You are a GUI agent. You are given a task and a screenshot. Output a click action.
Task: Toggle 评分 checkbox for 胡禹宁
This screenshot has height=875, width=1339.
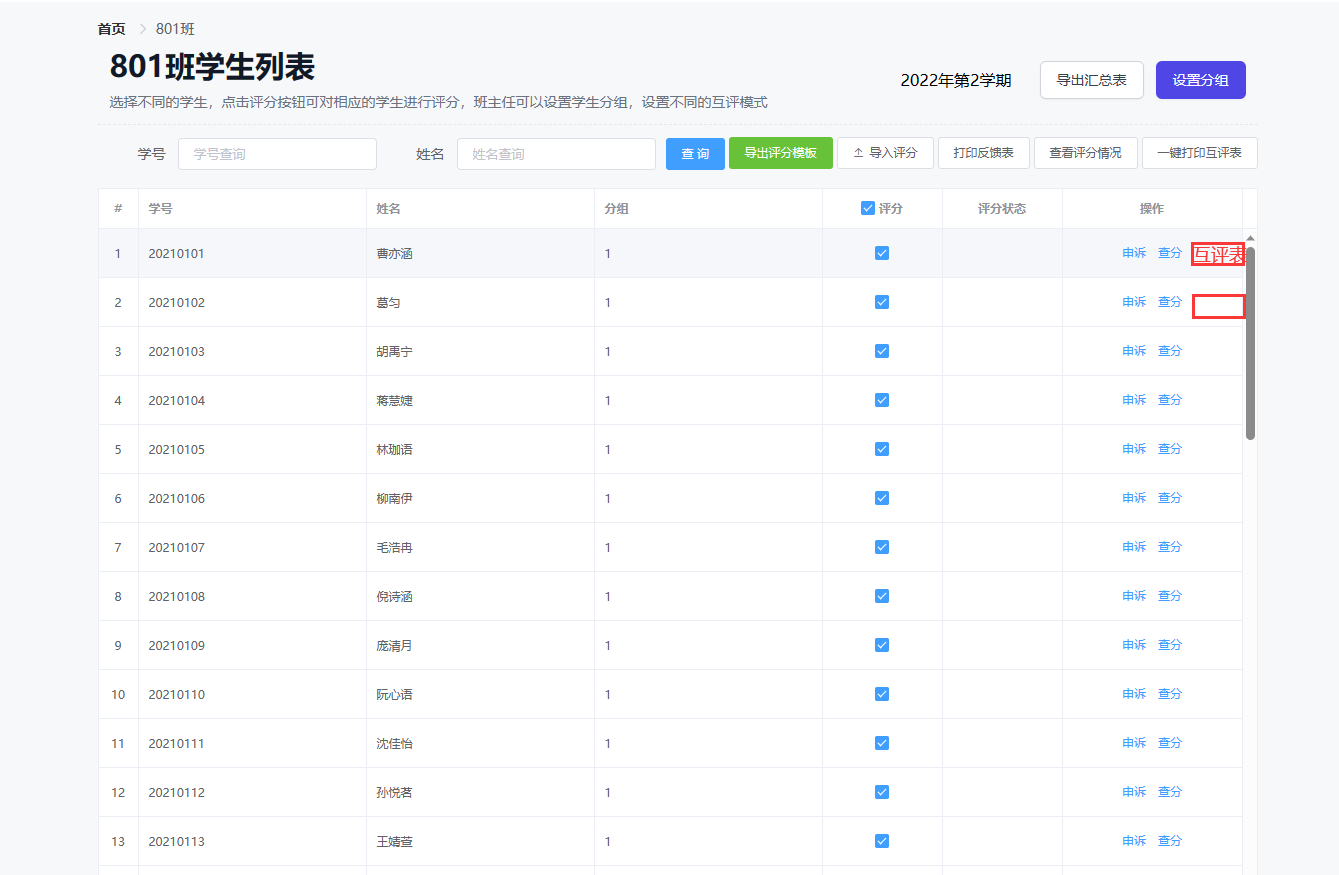[x=882, y=351]
